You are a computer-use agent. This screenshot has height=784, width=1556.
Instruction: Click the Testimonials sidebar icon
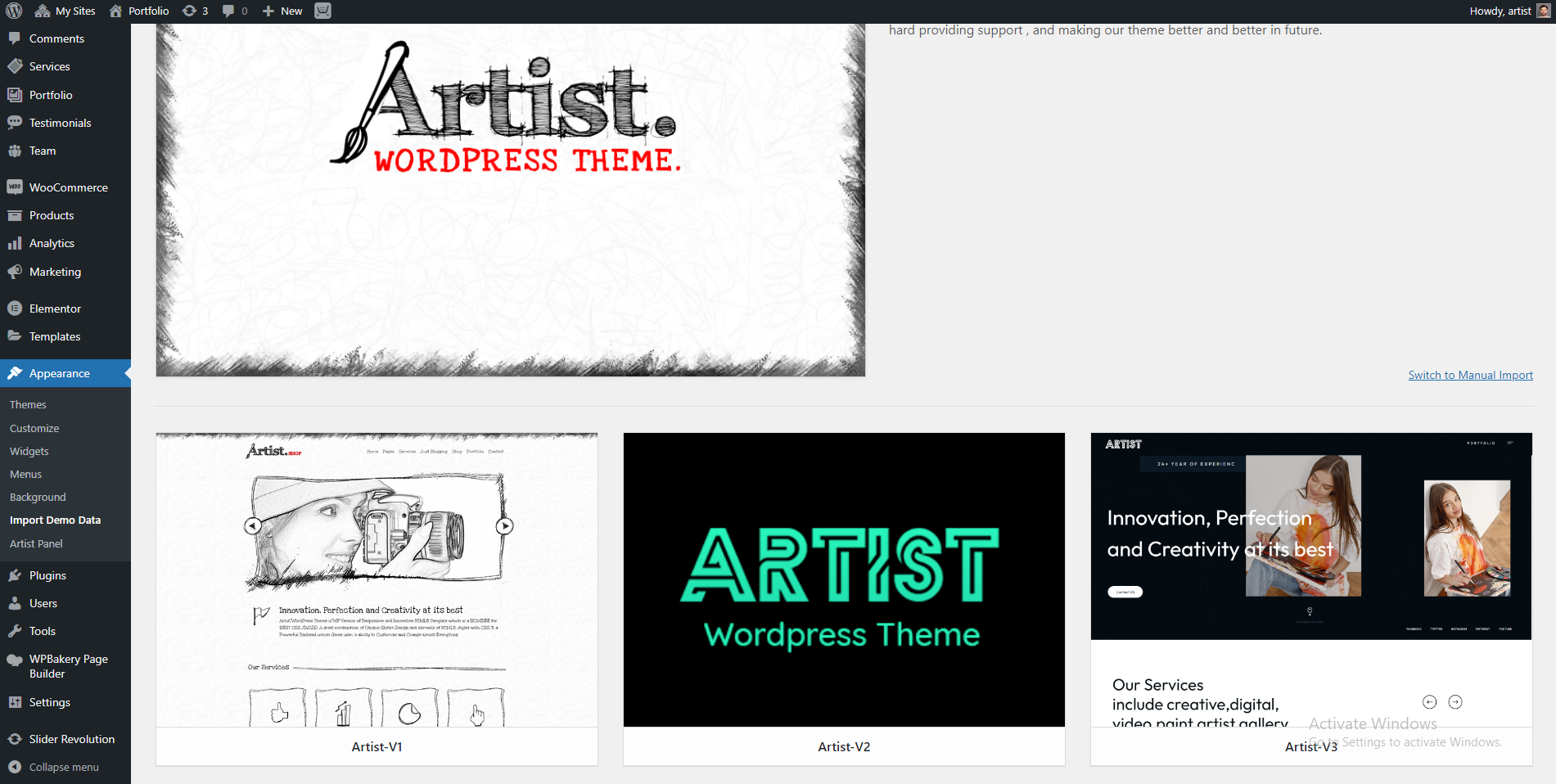pyautogui.click(x=15, y=123)
